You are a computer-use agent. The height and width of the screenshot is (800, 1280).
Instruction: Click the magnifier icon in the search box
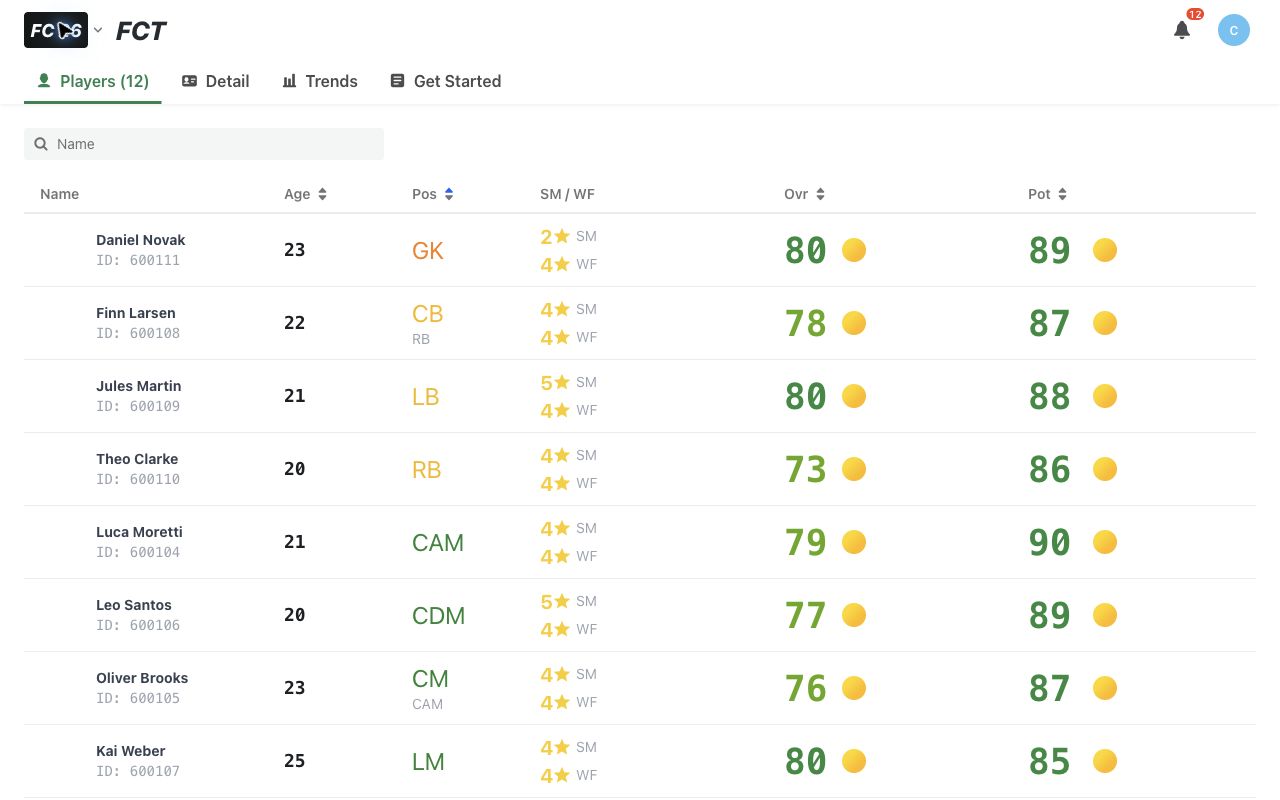(x=41, y=144)
